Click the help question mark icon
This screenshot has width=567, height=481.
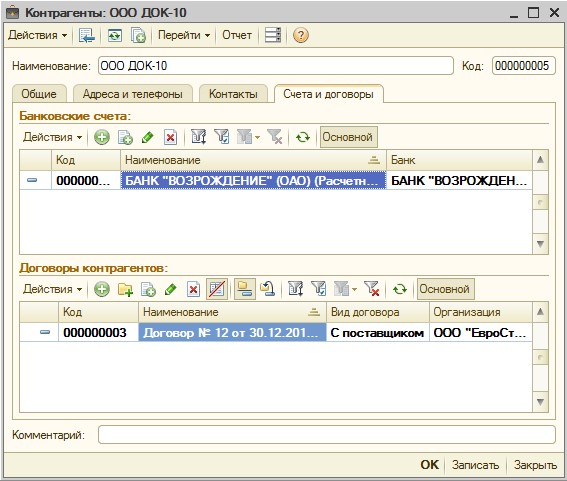pos(300,35)
